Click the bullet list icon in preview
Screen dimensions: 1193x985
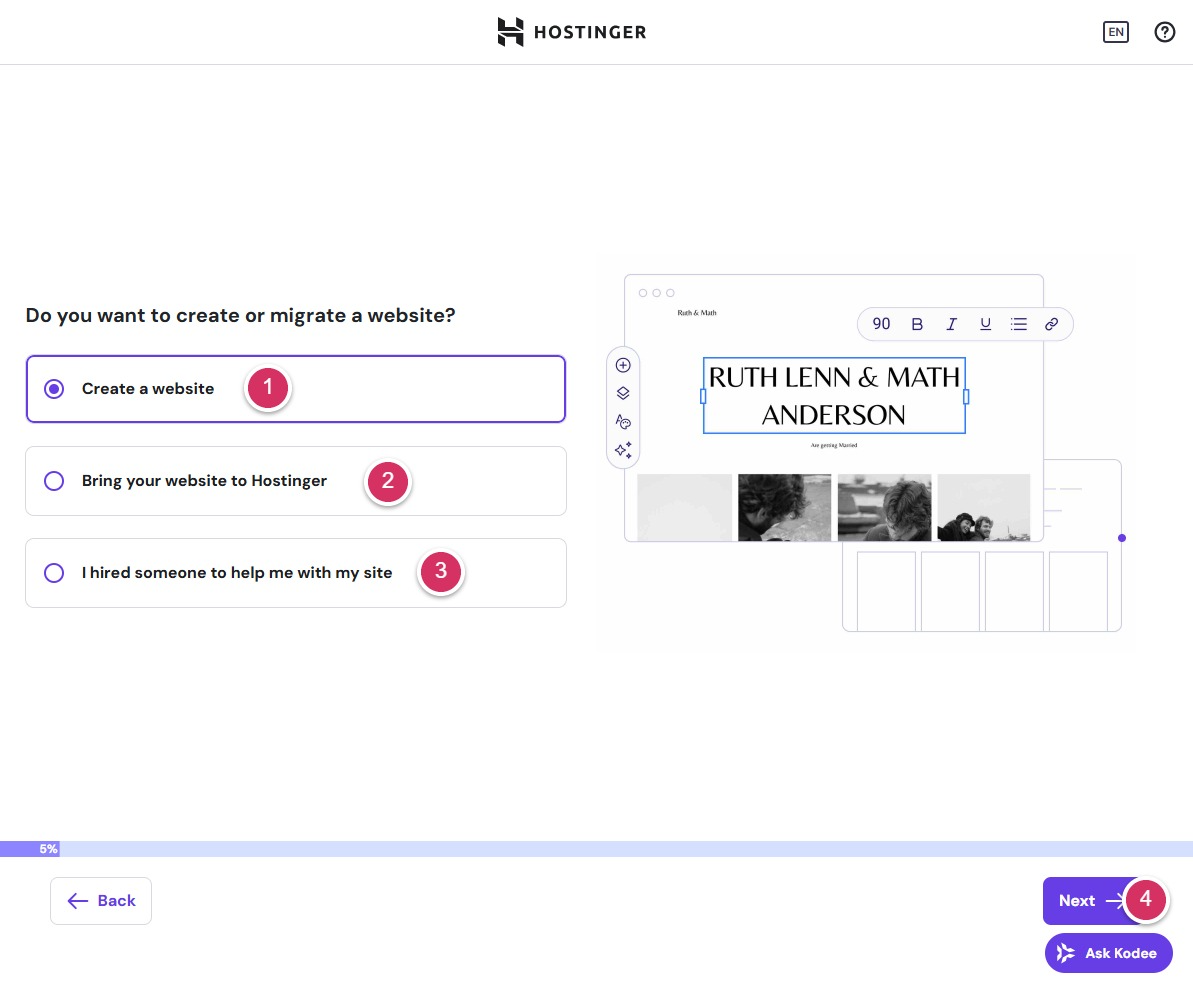click(1018, 324)
